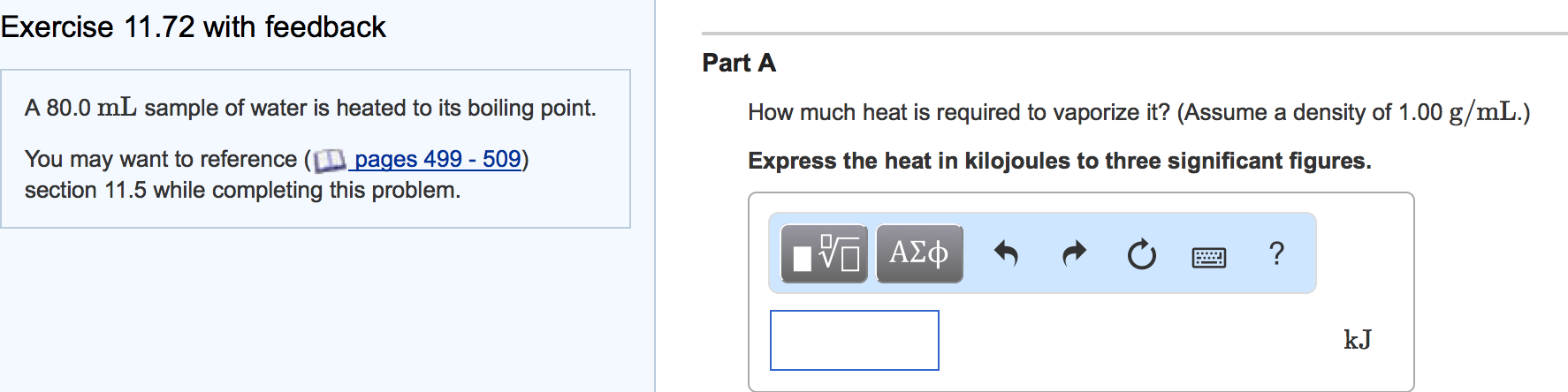Open help using the question mark icon

pyautogui.click(x=1276, y=253)
